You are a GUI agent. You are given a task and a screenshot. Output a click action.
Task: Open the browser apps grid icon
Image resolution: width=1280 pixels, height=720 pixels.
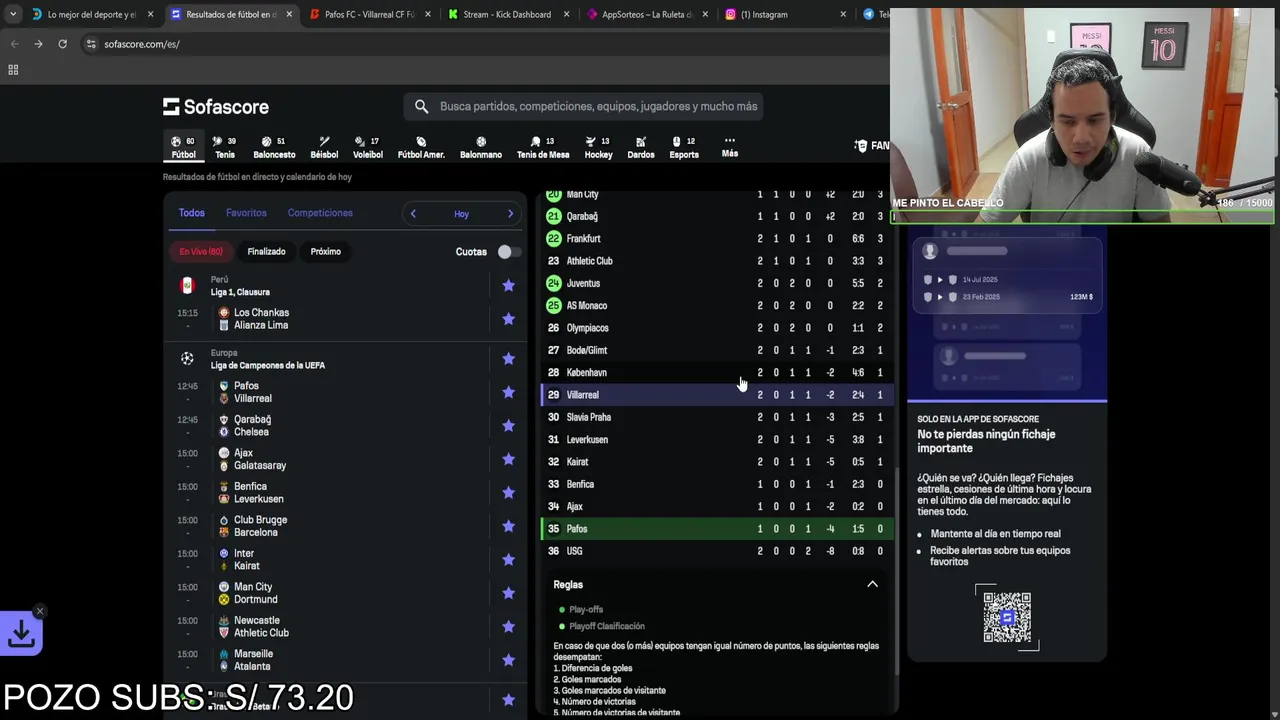click(13, 70)
